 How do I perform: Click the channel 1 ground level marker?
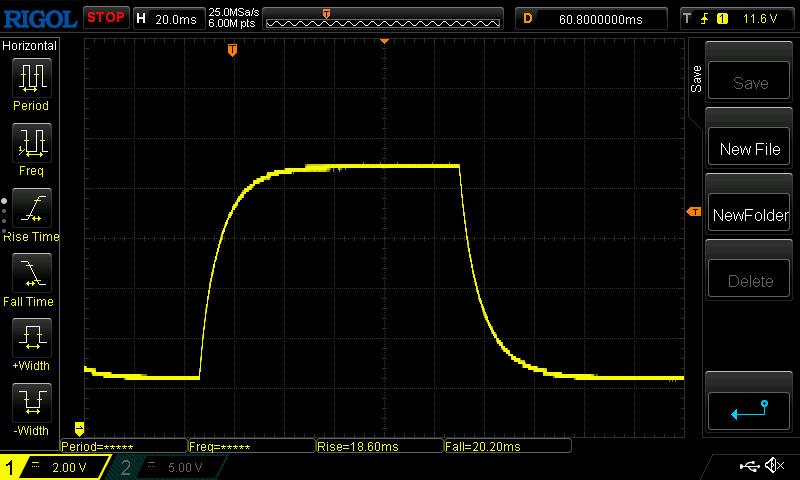click(x=79, y=428)
